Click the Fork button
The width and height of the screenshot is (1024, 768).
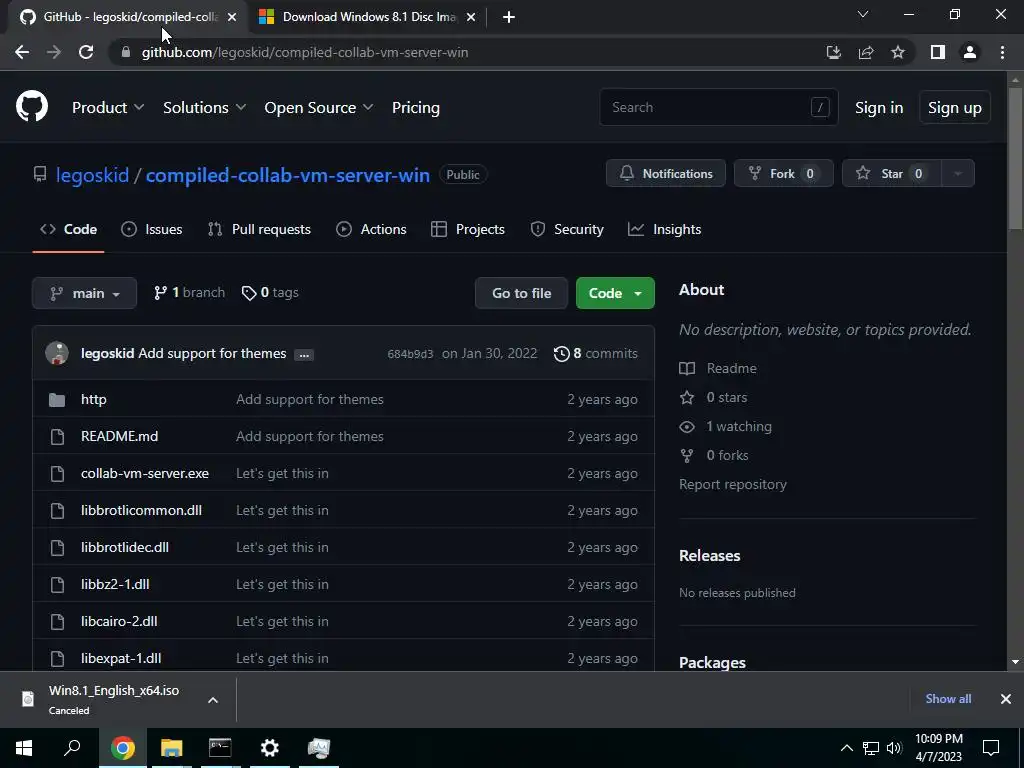coord(784,174)
